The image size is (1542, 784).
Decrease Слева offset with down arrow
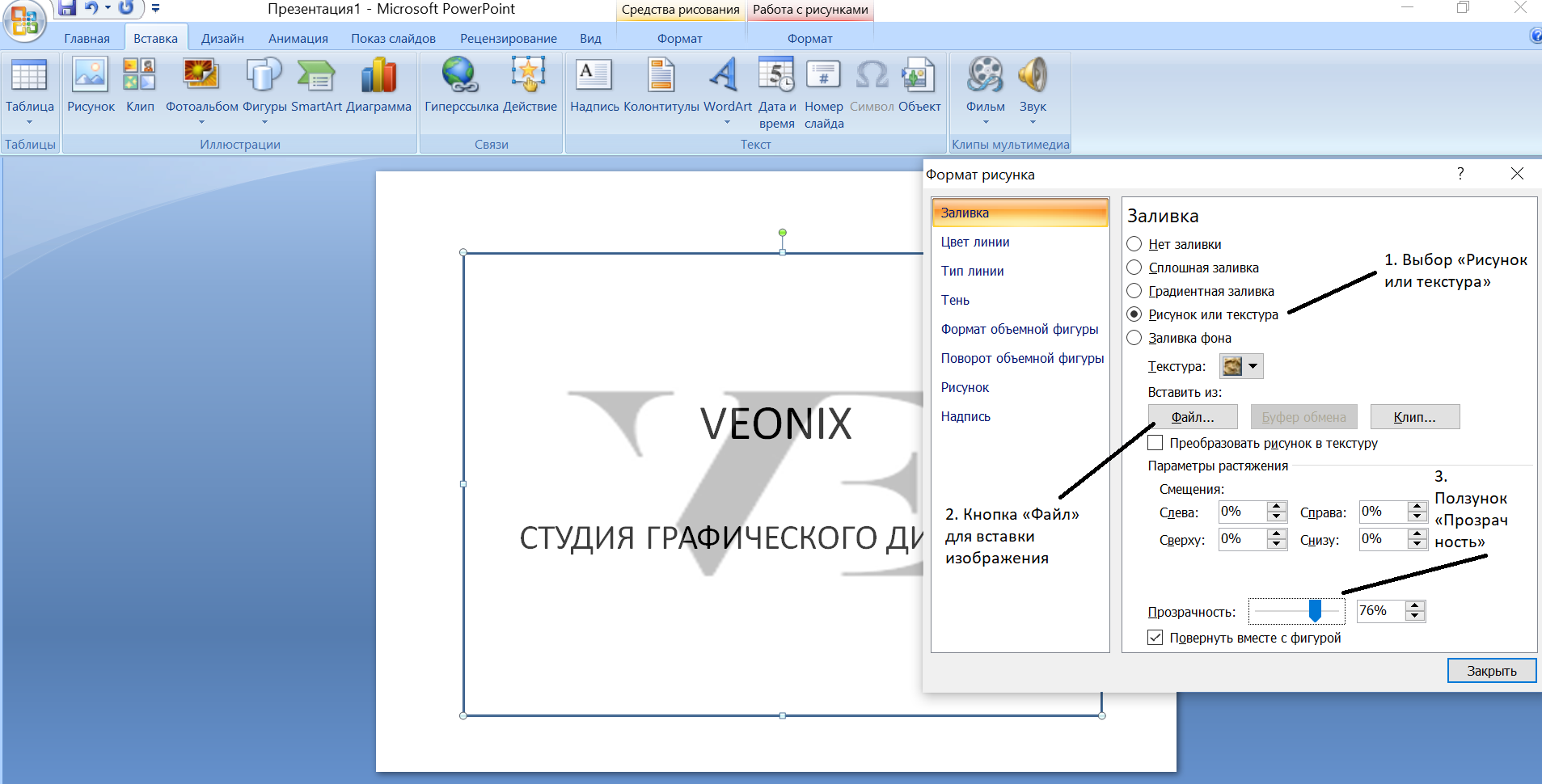1277,516
